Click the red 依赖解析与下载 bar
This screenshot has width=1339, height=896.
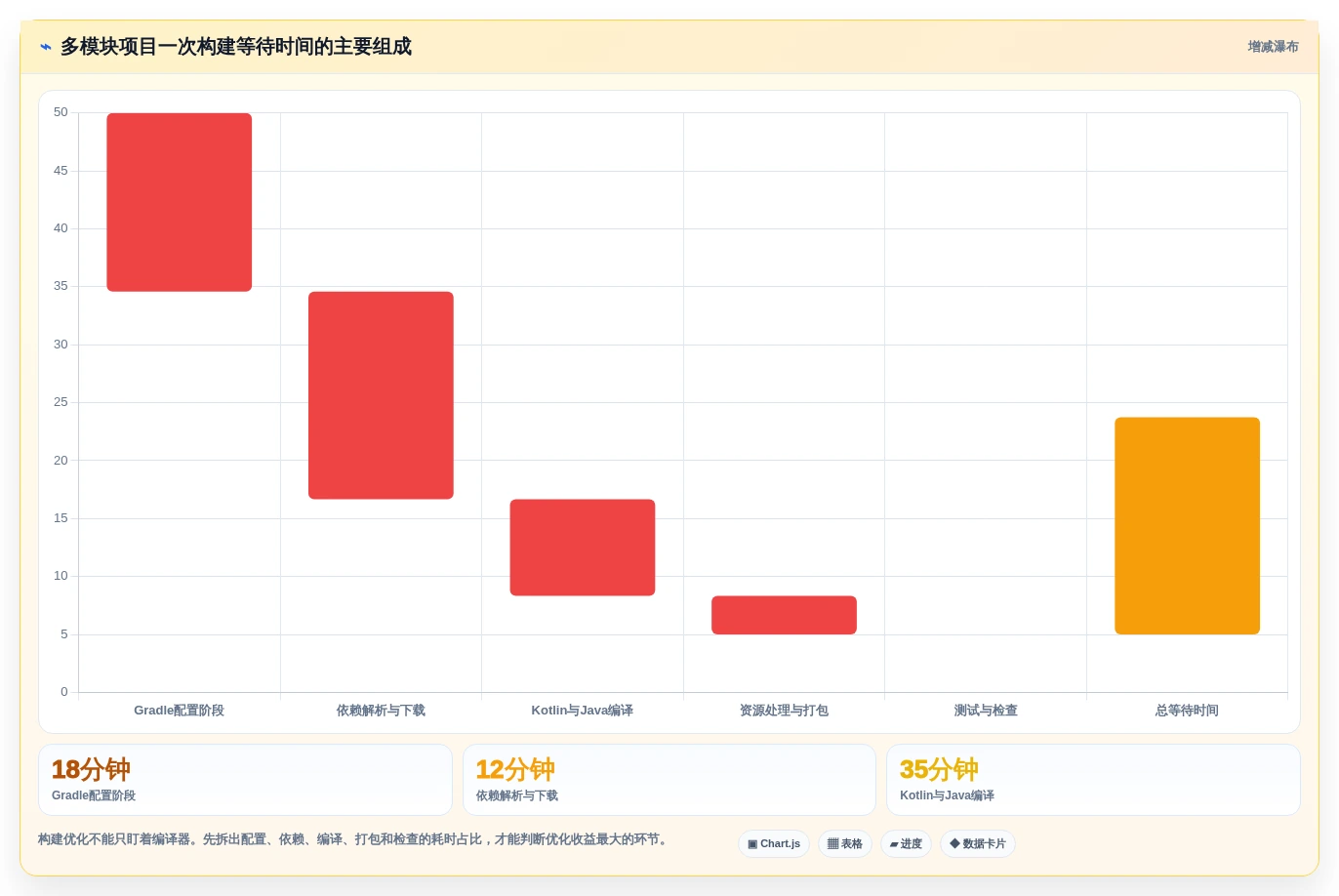pos(381,395)
